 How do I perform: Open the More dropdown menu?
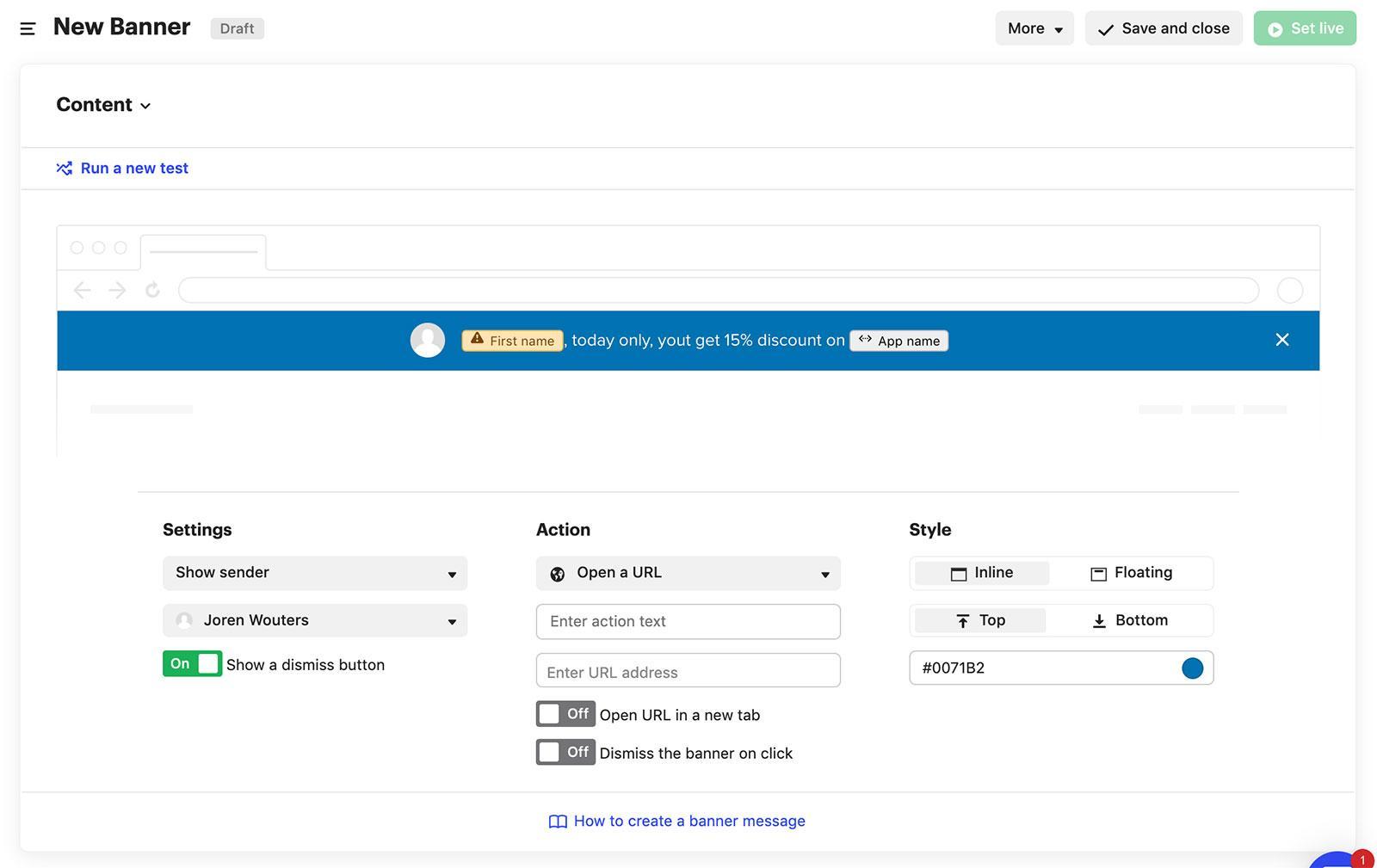(1034, 28)
